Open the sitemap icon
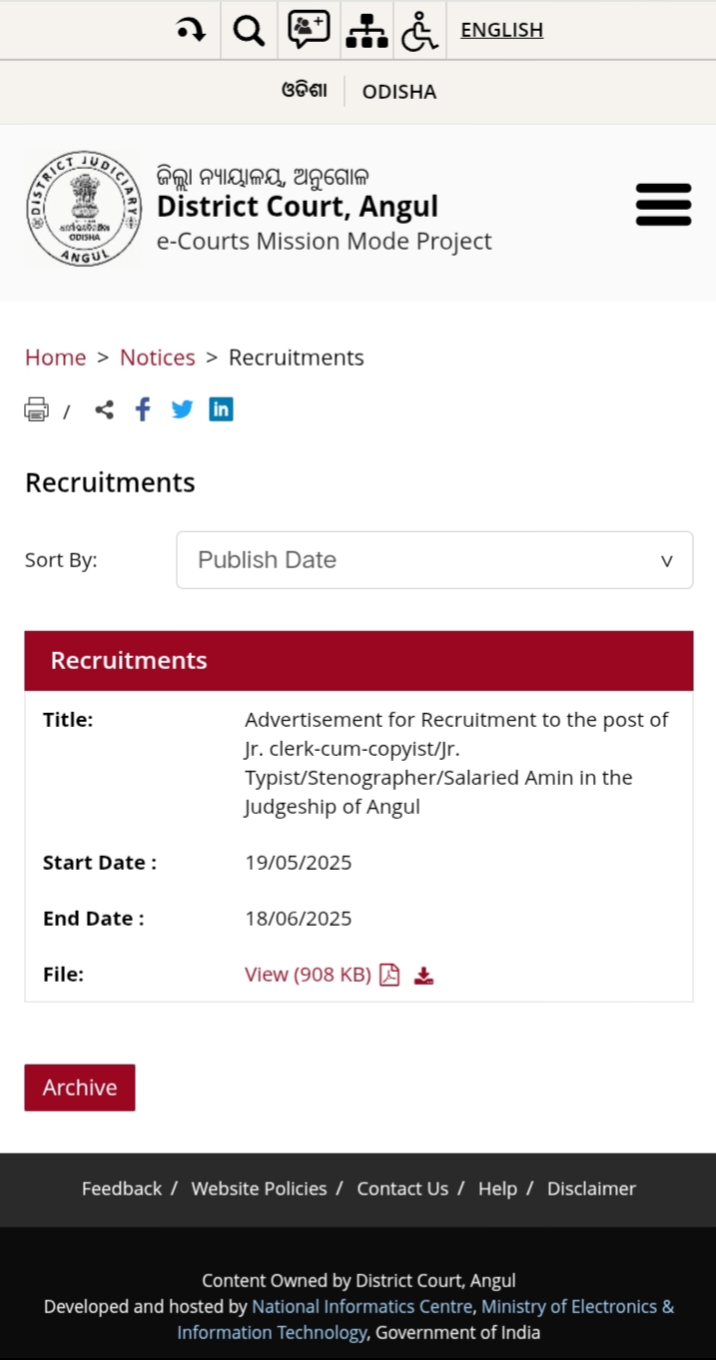This screenshot has width=716, height=1360. coord(366,30)
